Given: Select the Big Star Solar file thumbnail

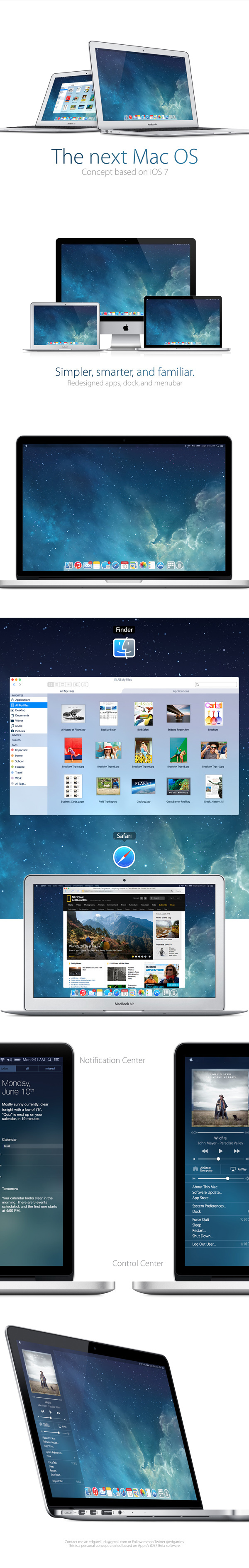Looking at the screenshot, I should 108,714.
